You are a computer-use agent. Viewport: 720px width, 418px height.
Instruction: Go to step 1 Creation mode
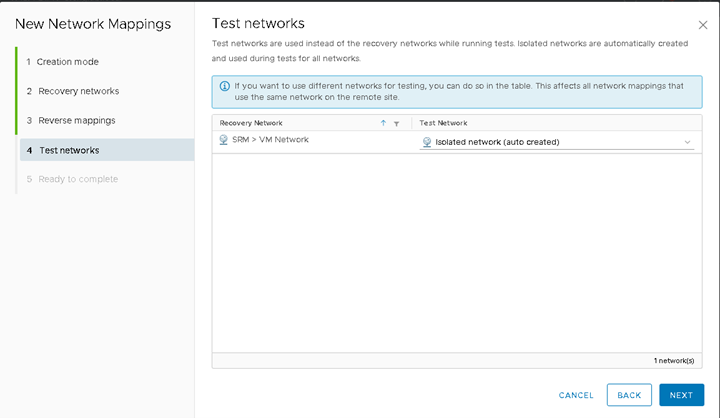pyautogui.click(x=62, y=62)
